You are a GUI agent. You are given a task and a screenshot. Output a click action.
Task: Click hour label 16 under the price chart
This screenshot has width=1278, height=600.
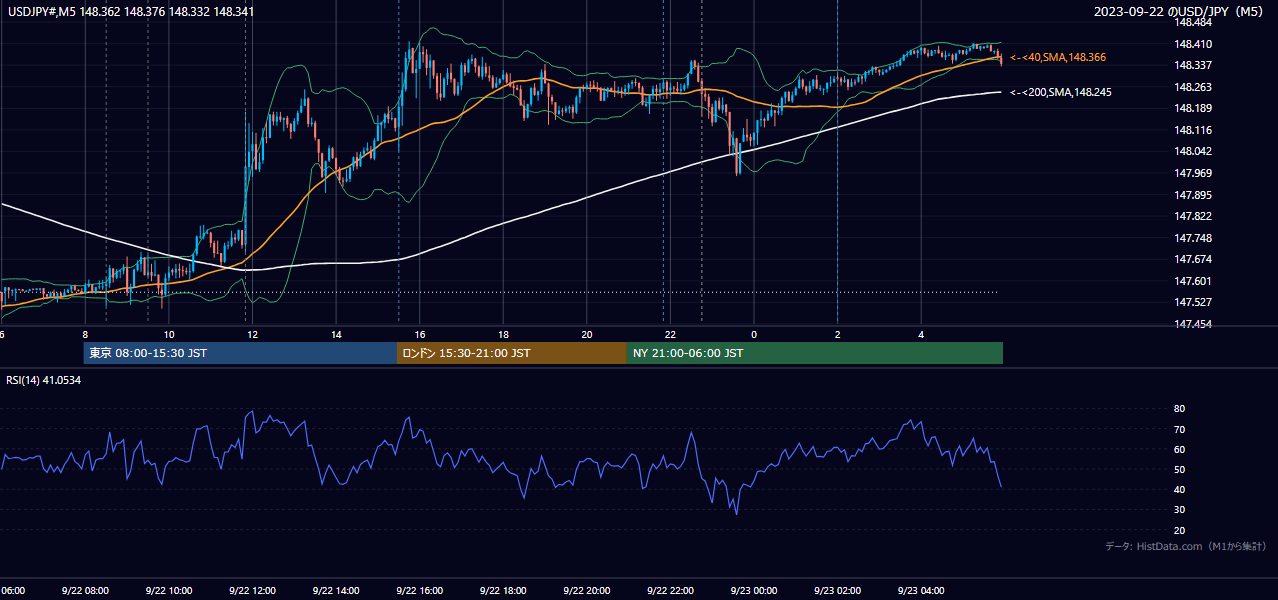(x=420, y=334)
